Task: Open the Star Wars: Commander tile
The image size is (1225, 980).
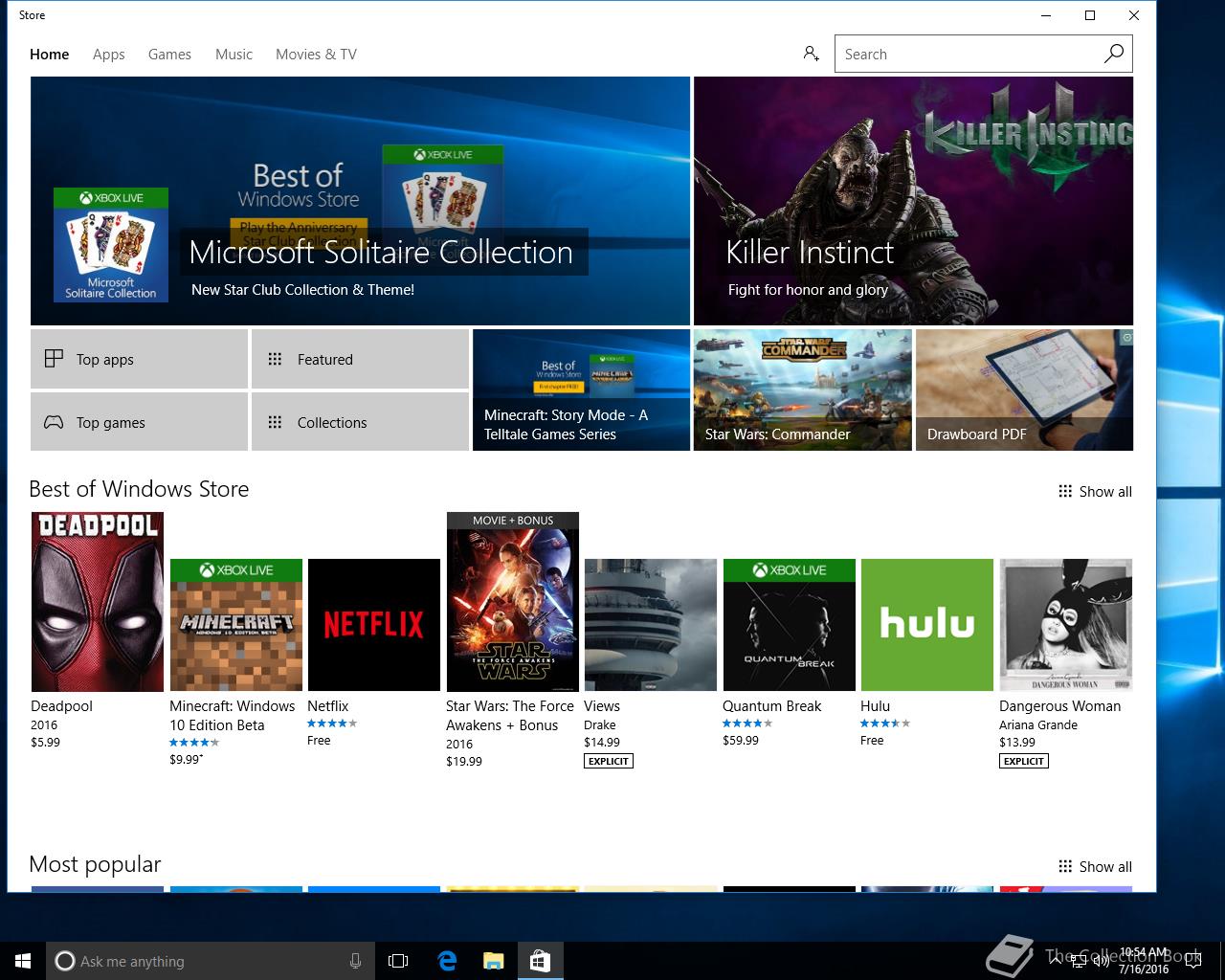Action: [x=802, y=390]
